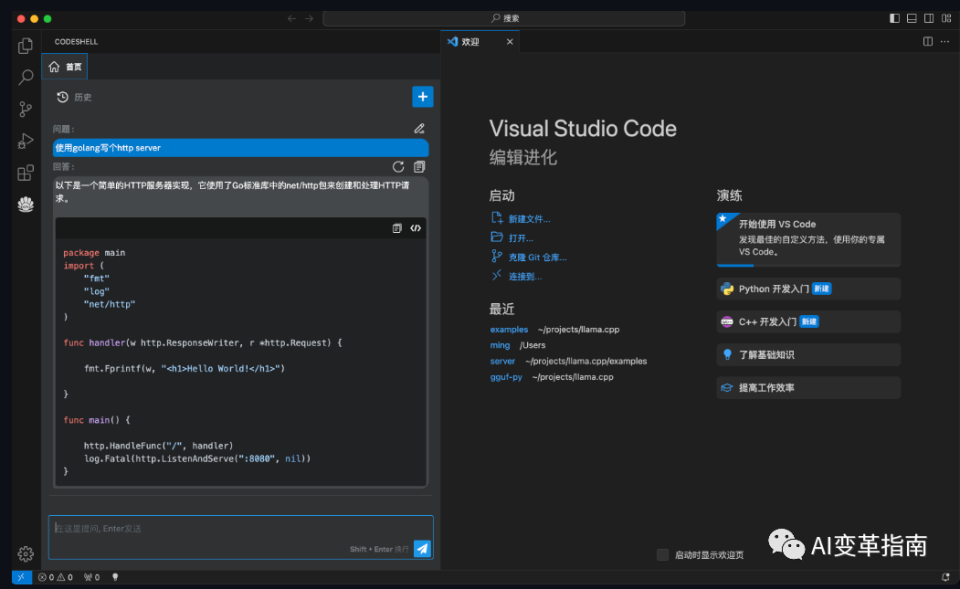Viewport: 960px width, 589px height.
Task: Enable show welcome page on startup checkbox
Action: click(x=662, y=555)
